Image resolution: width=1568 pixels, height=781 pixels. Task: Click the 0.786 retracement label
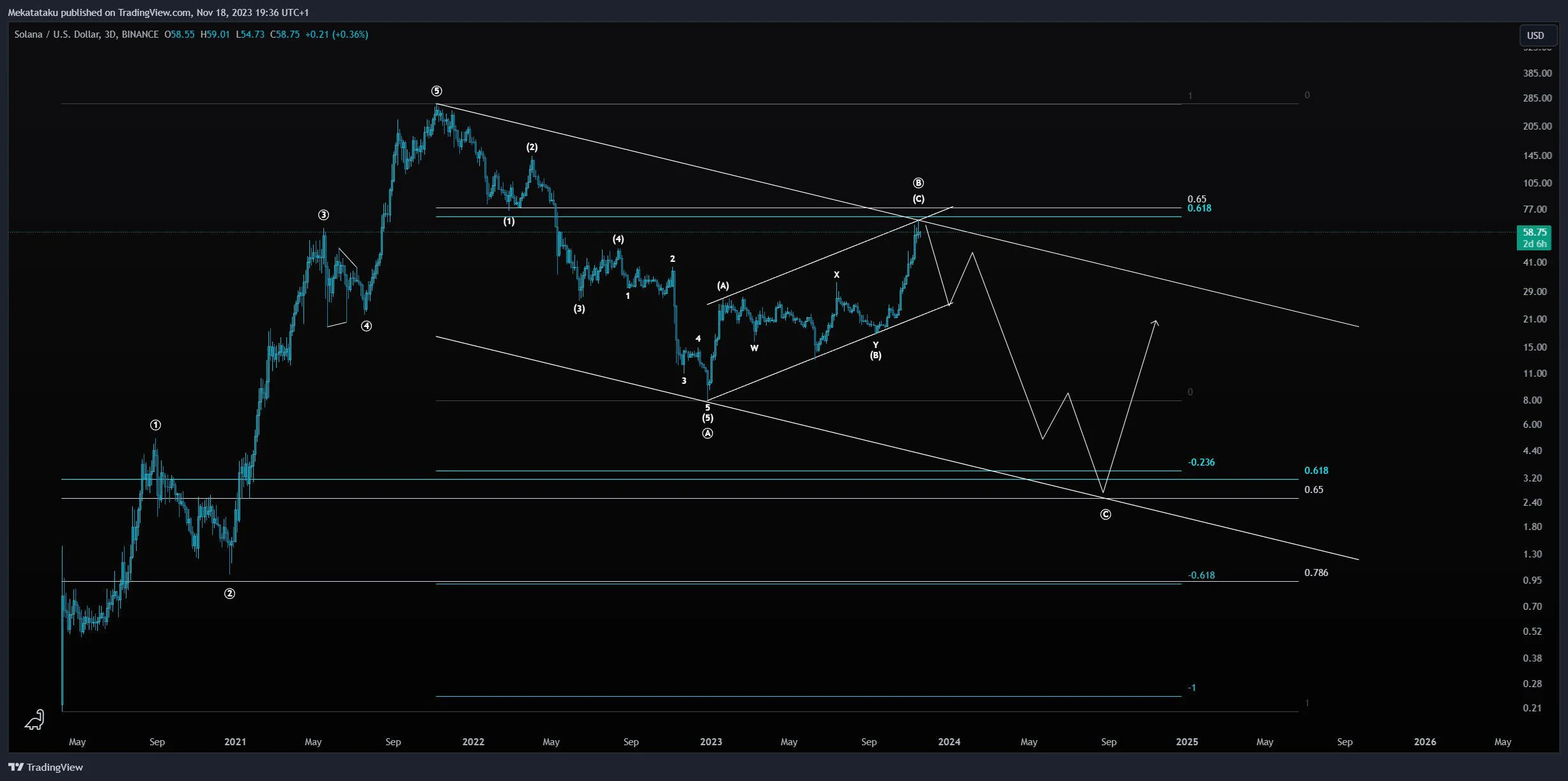click(1316, 573)
